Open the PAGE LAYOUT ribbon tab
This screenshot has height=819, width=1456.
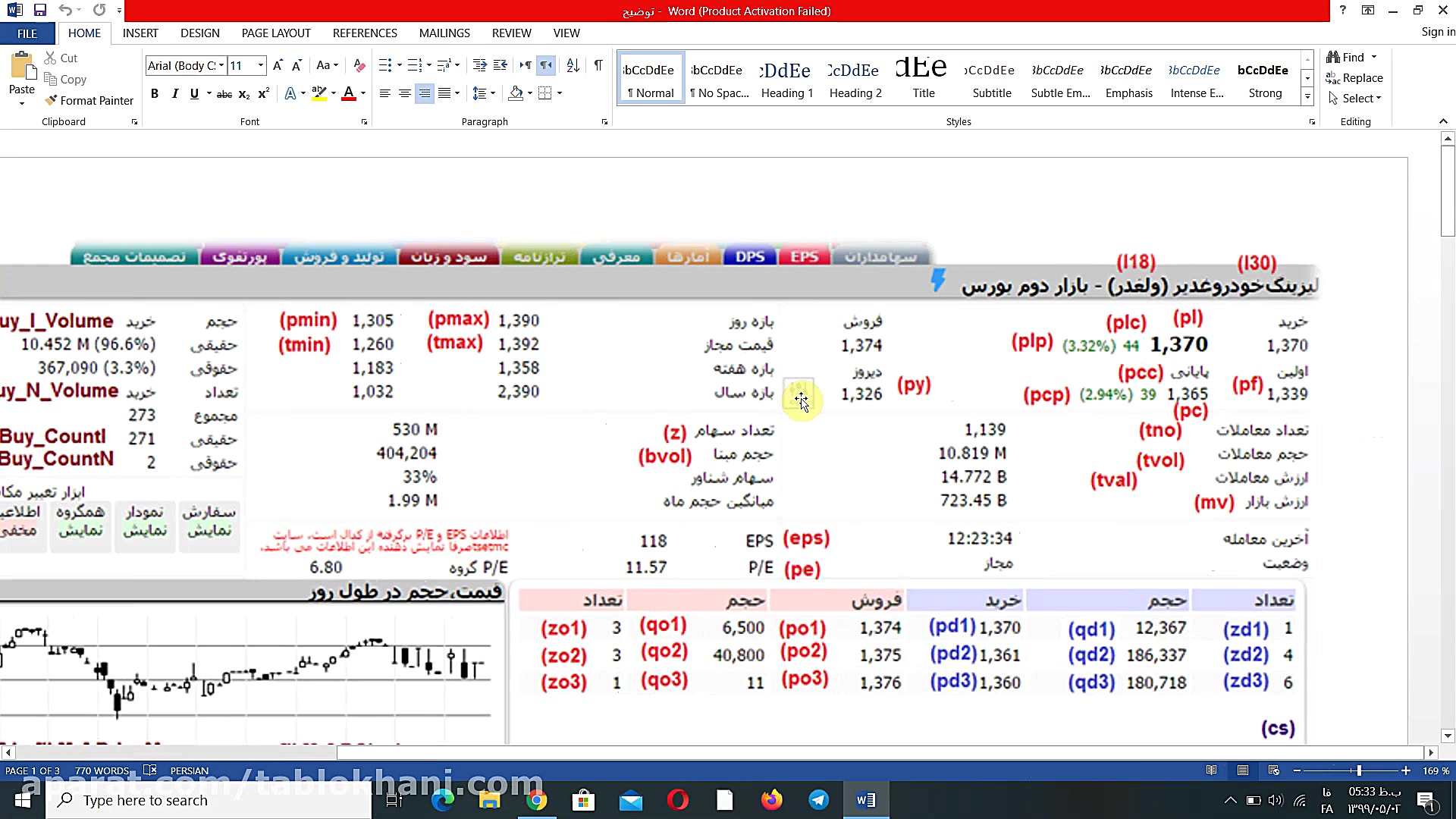pos(276,33)
